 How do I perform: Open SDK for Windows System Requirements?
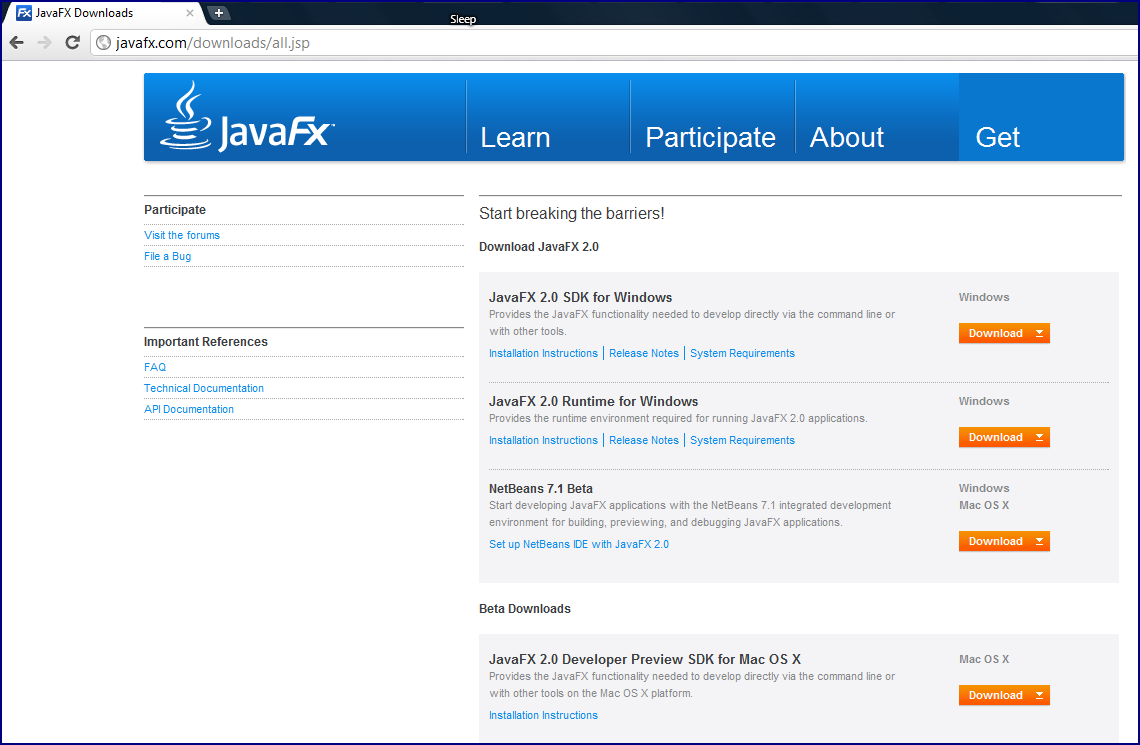pyautogui.click(x=742, y=353)
